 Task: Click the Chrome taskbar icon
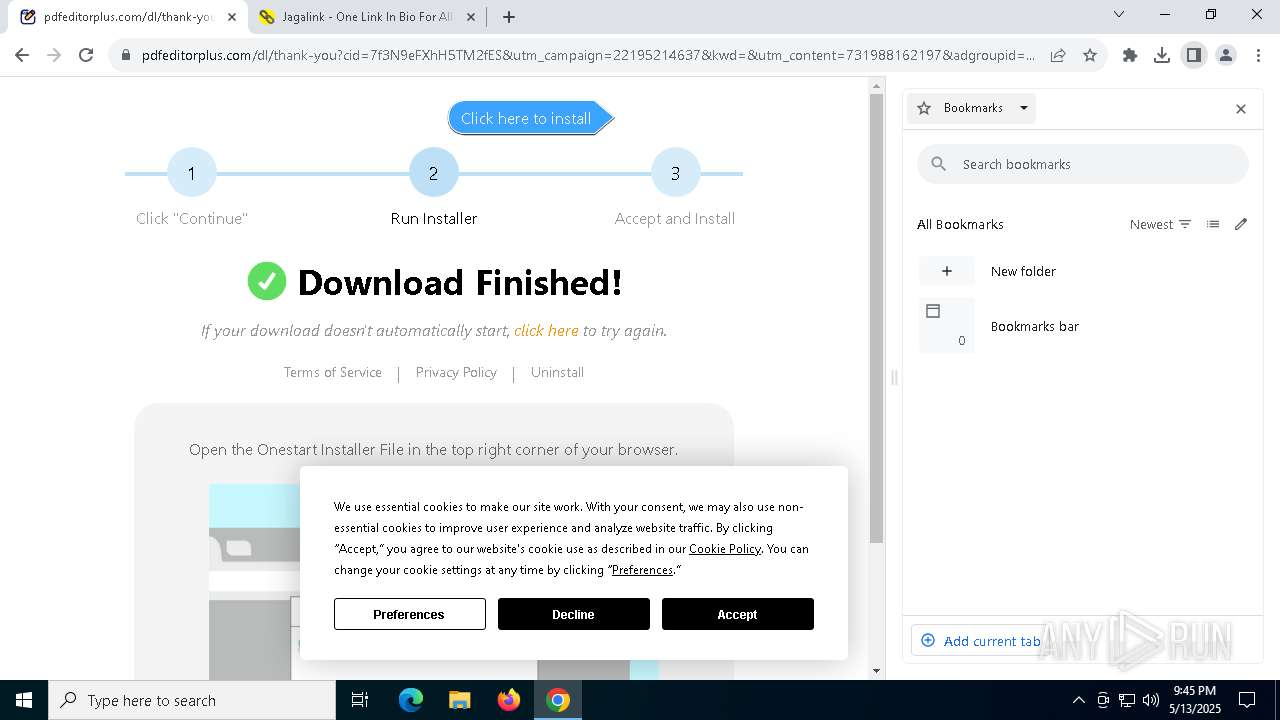pos(558,700)
